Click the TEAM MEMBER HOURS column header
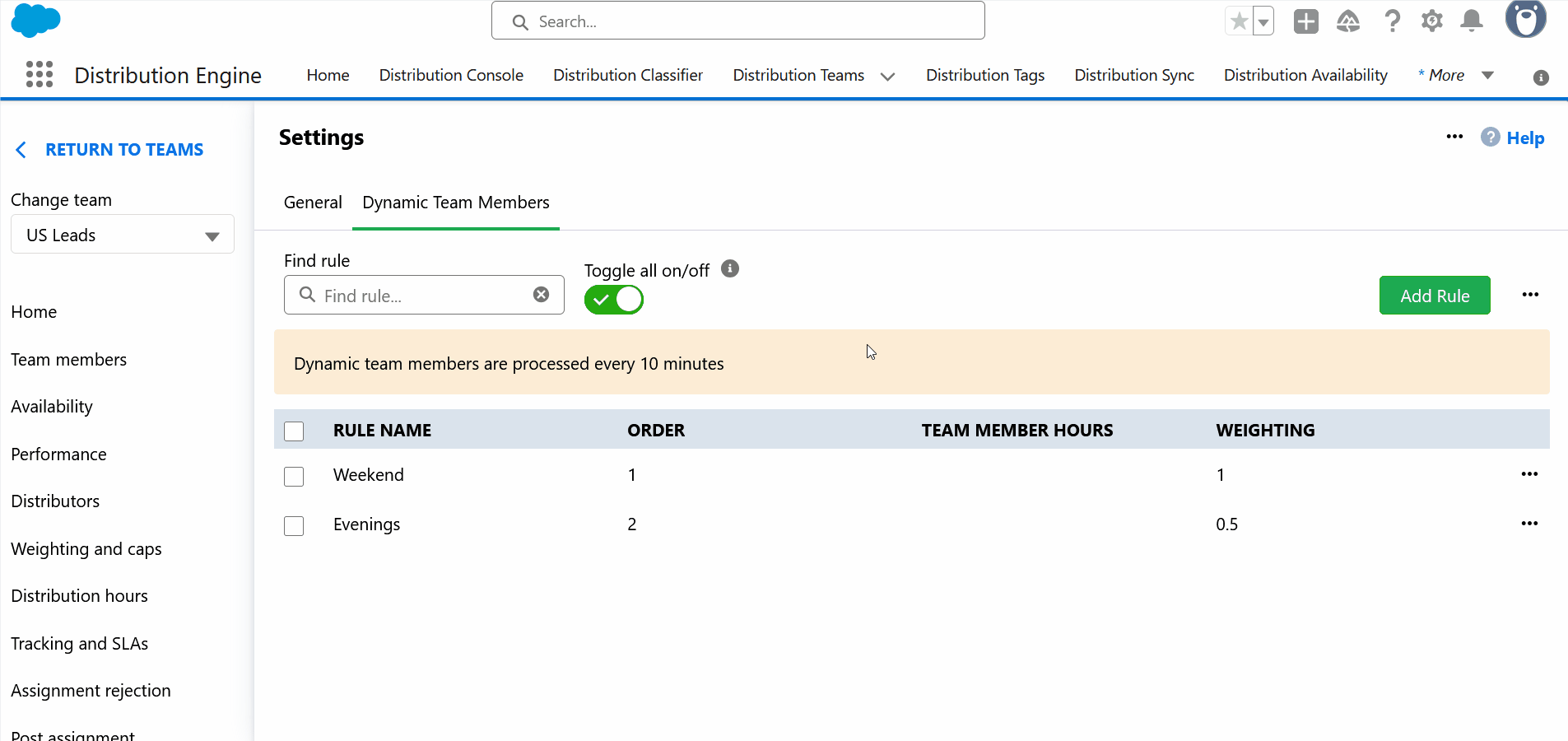Viewport: 1568px width, 741px height. 1017,431
